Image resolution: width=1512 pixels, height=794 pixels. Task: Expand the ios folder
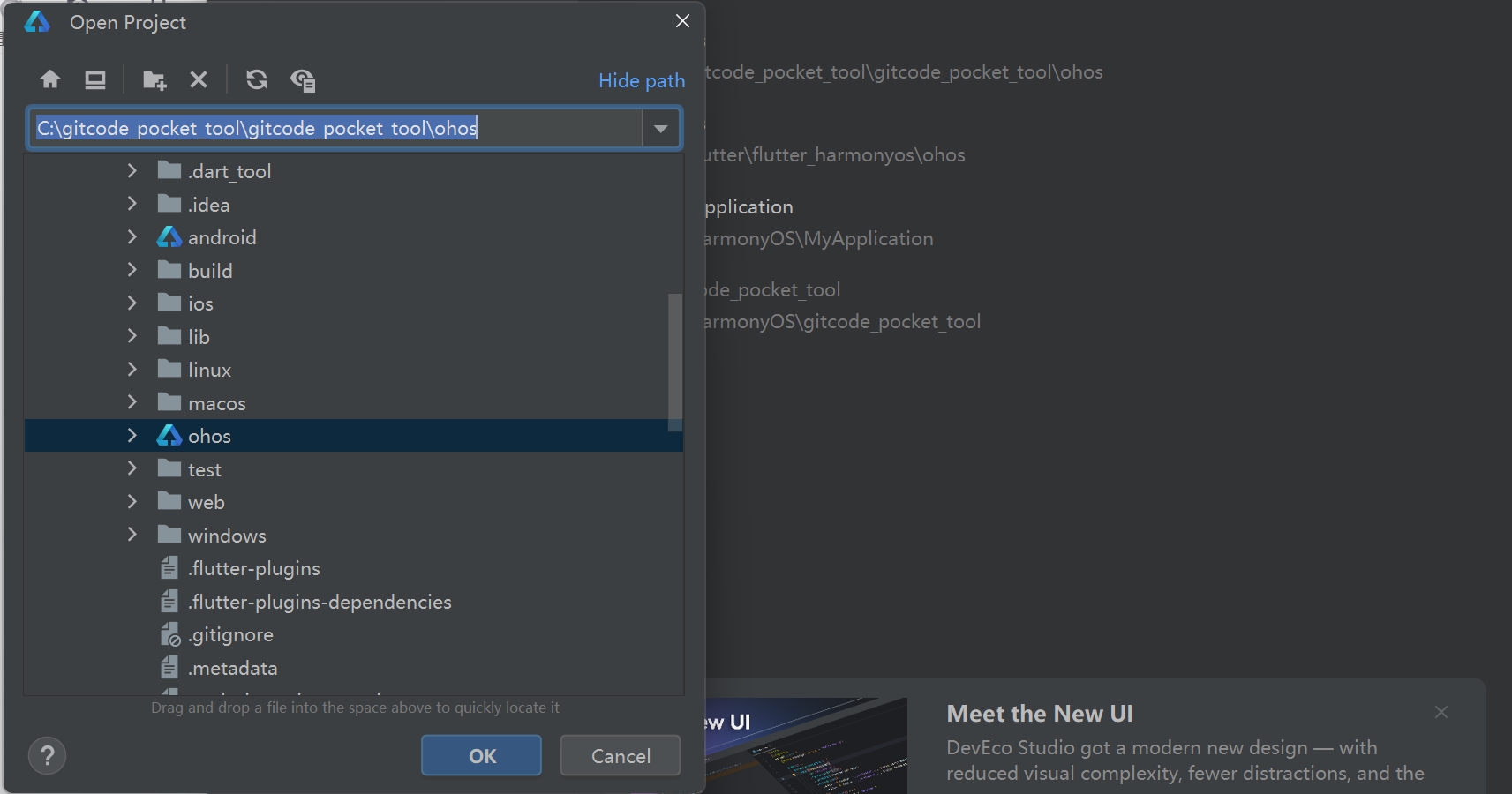click(132, 303)
